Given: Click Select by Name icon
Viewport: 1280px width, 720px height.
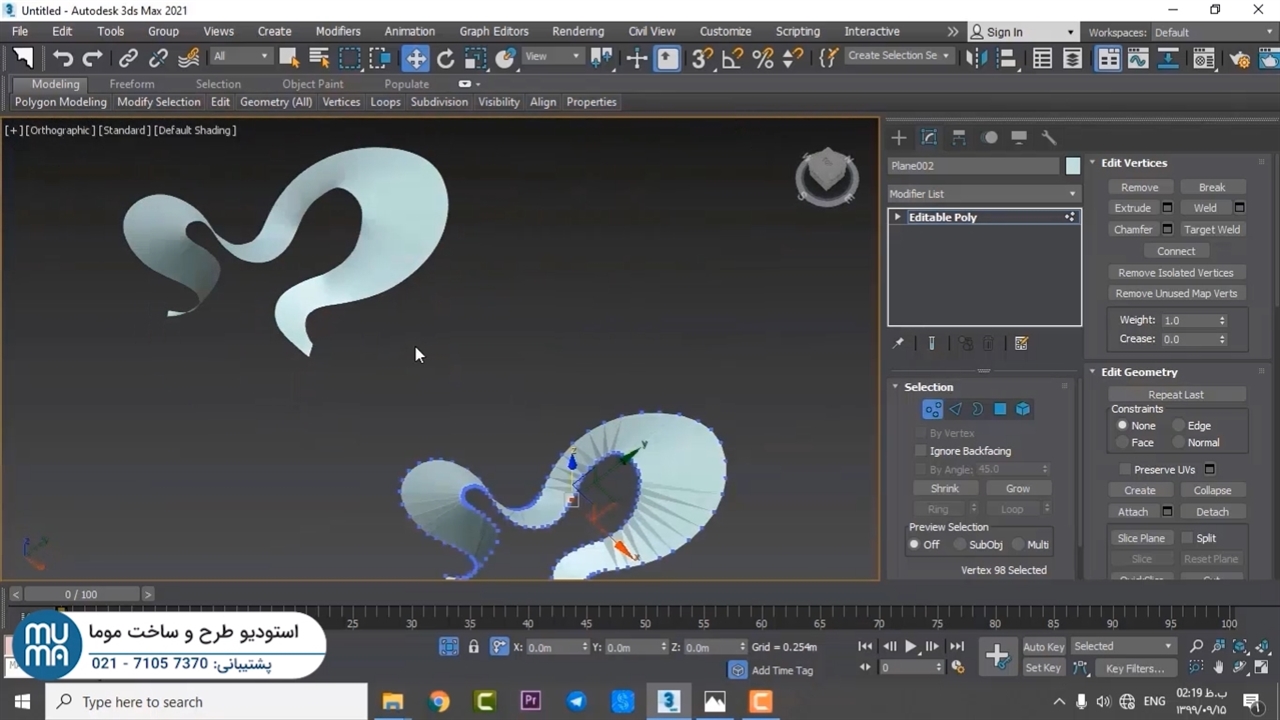Looking at the screenshot, I should pos(319,58).
